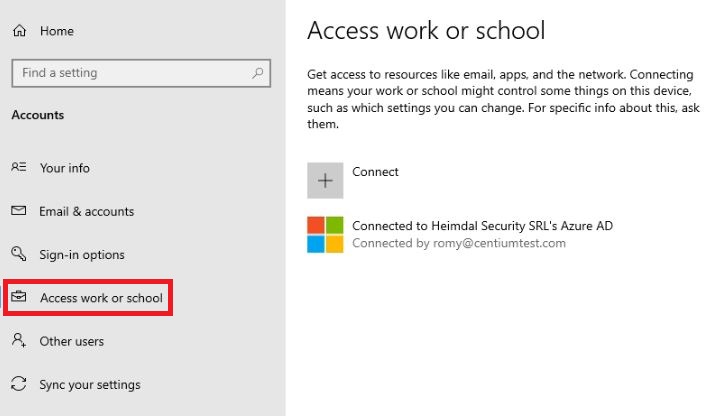Click the Accounts section heading
The height and width of the screenshot is (416, 712).
[x=38, y=115]
